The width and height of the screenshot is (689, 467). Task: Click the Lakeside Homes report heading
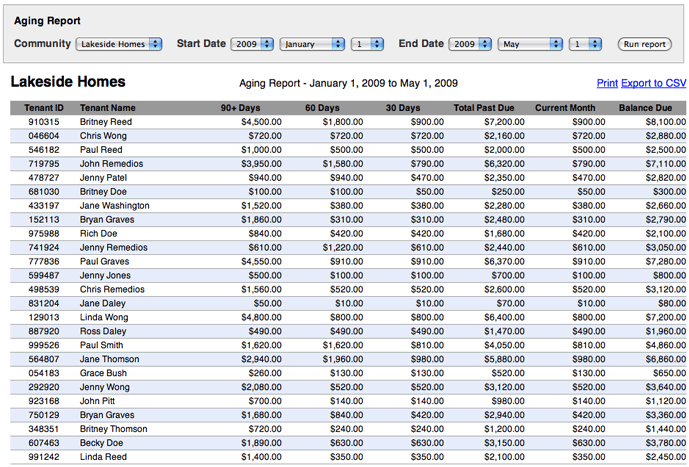(x=68, y=82)
